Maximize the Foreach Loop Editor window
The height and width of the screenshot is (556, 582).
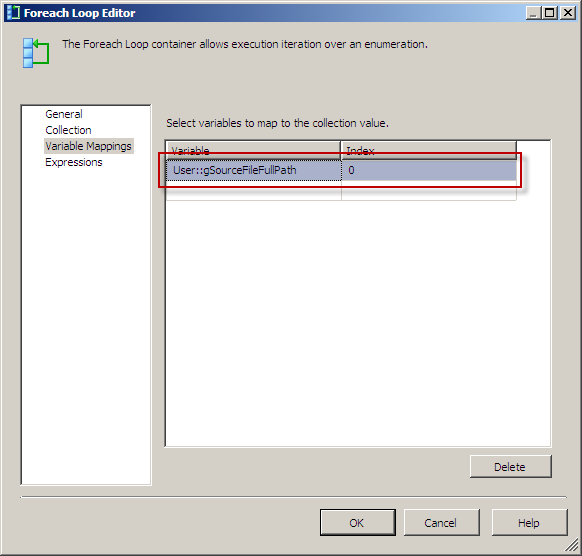[550, 13]
